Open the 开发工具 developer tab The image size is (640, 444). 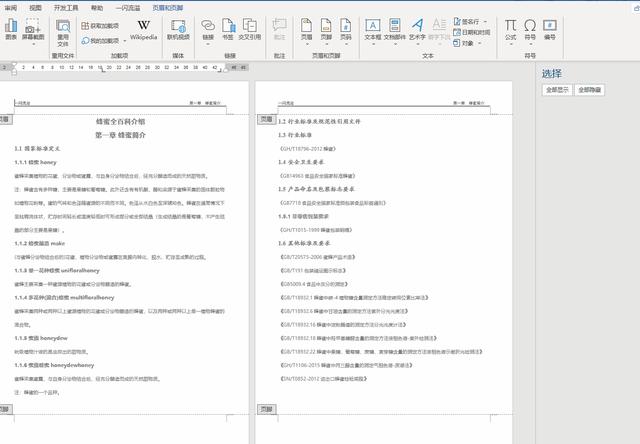(66, 8)
